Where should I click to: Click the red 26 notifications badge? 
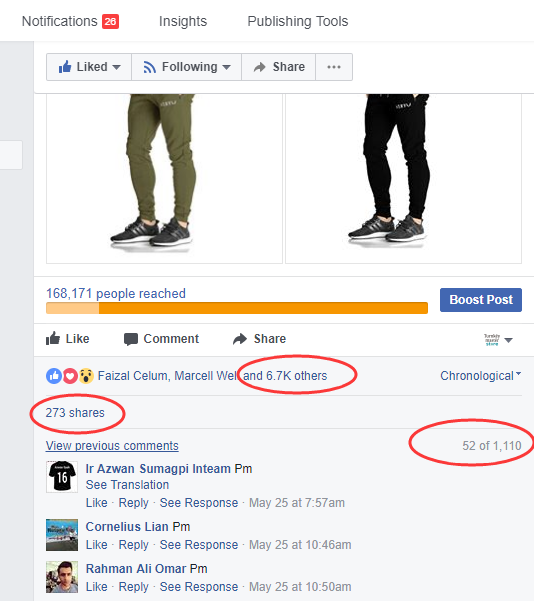tap(110, 21)
